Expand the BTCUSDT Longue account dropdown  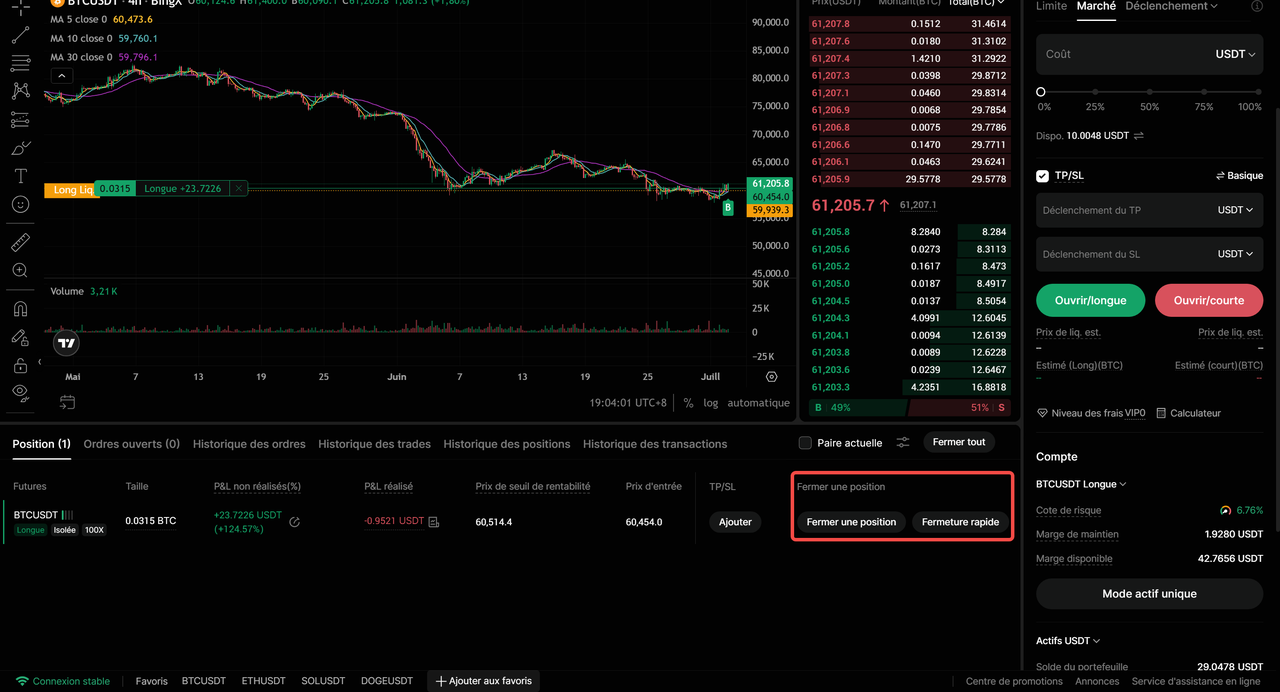(1081, 484)
